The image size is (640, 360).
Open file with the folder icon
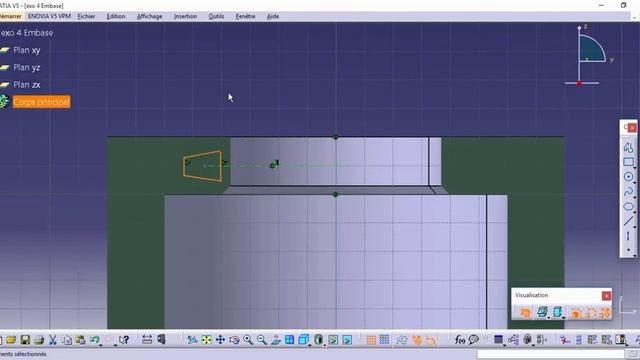click(x=11, y=340)
